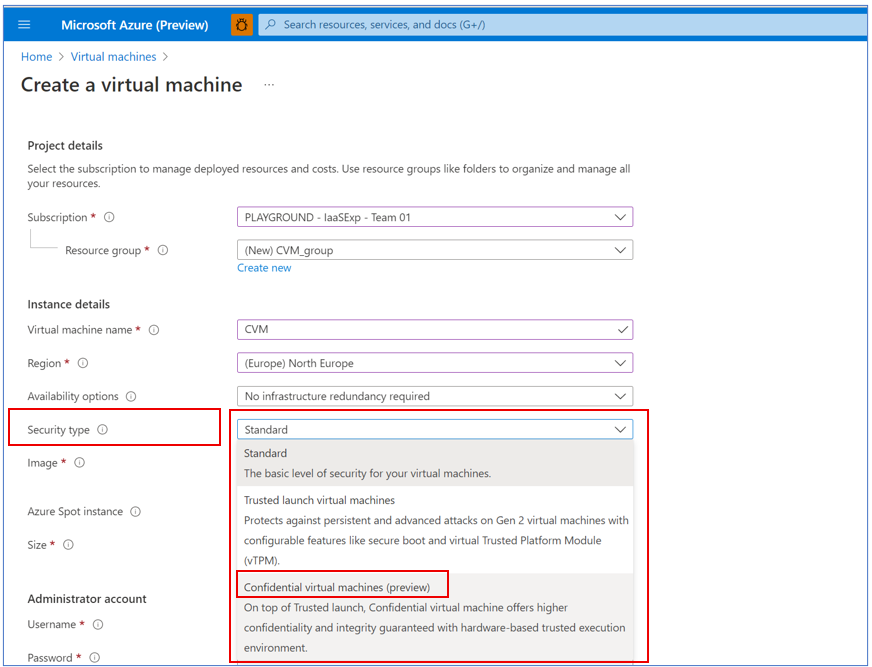The image size is (872, 667).
Task: Click the Microsoft Azure (Preview) title
Action: tap(135, 25)
